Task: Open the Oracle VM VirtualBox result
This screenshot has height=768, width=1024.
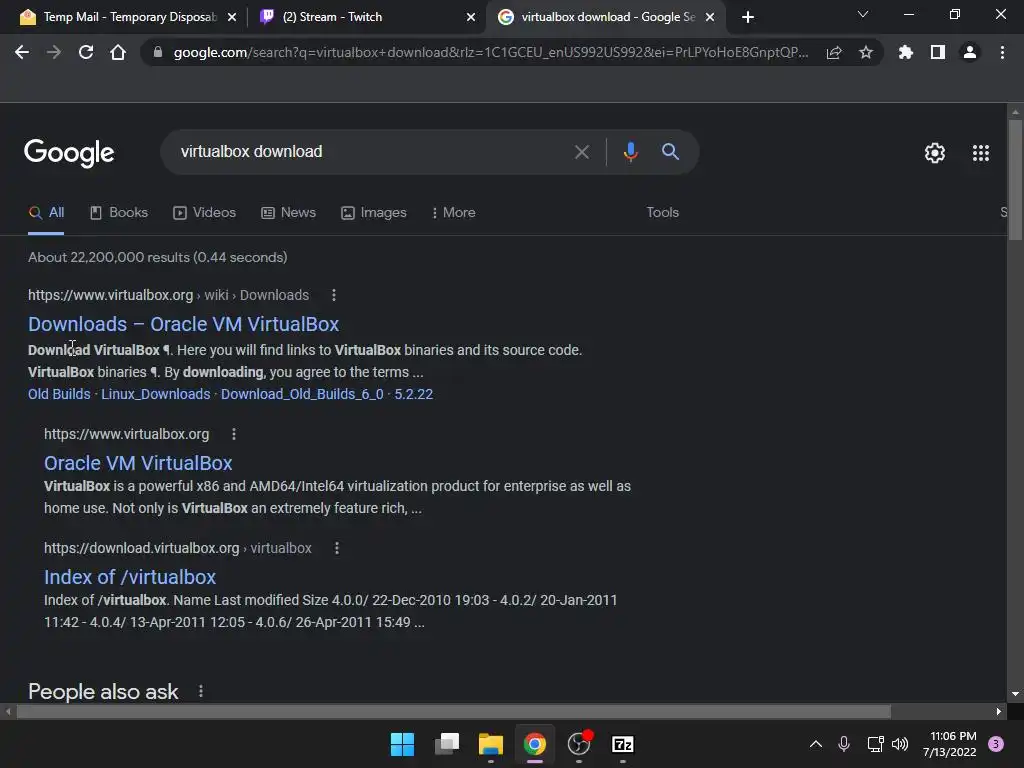Action: [x=138, y=463]
